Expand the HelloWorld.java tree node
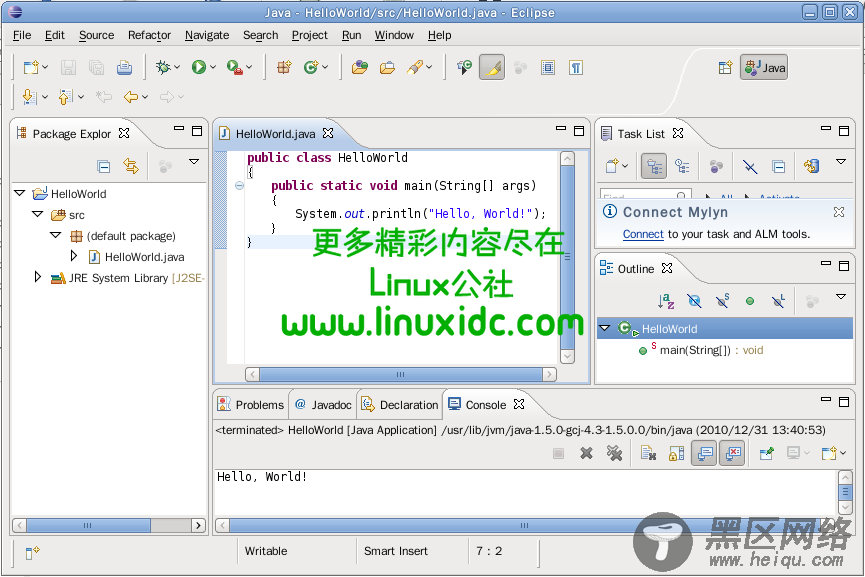865x577 pixels. [74, 256]
